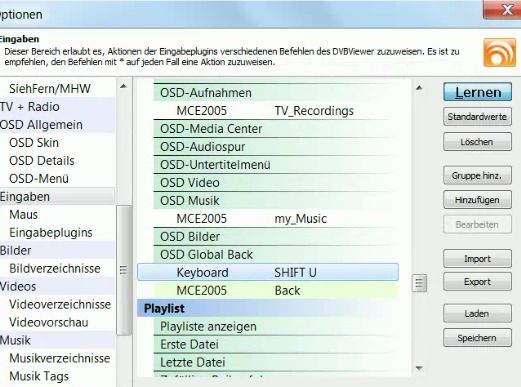Open the Eingabeplugins page
Viewport: 521px width, 387px height.
click(x=51, y=233)
